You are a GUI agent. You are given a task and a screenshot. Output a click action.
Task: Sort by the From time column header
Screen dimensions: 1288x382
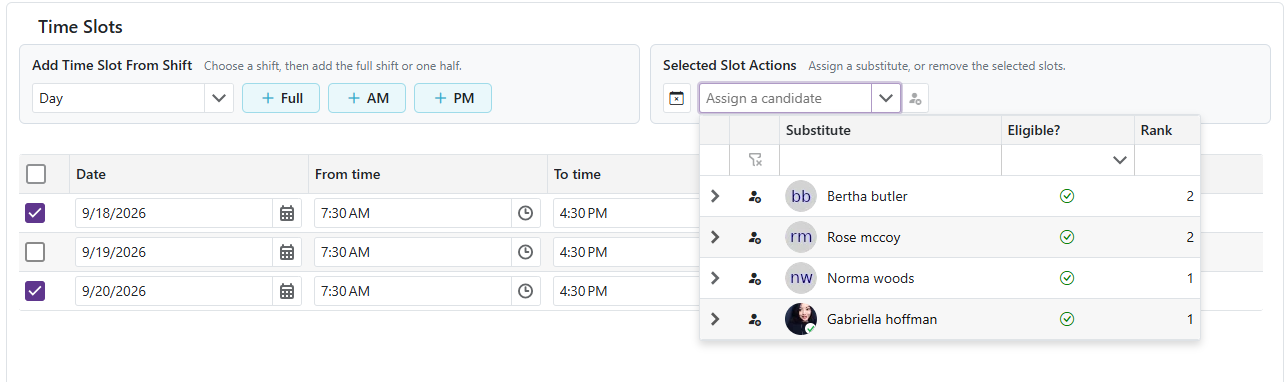coord(427,174)
